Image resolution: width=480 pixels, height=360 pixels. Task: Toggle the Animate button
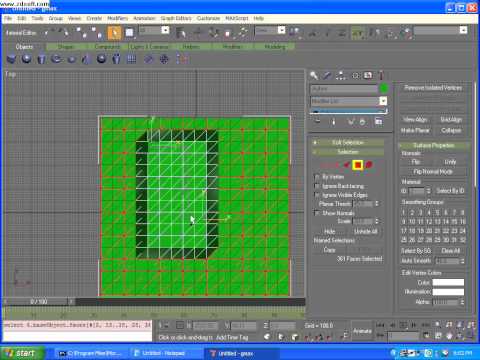(x=362, y=331)
